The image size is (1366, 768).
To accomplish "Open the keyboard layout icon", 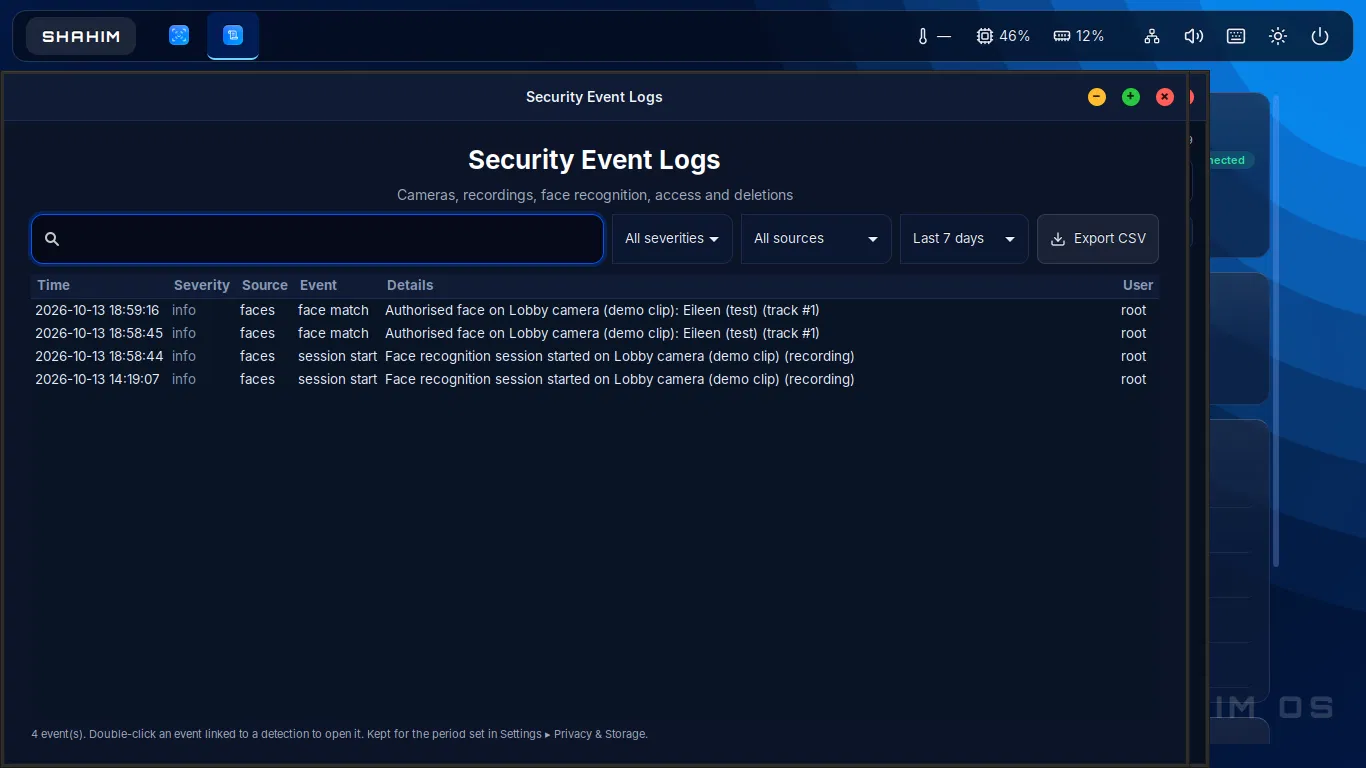I will [x=1236, y=36].
